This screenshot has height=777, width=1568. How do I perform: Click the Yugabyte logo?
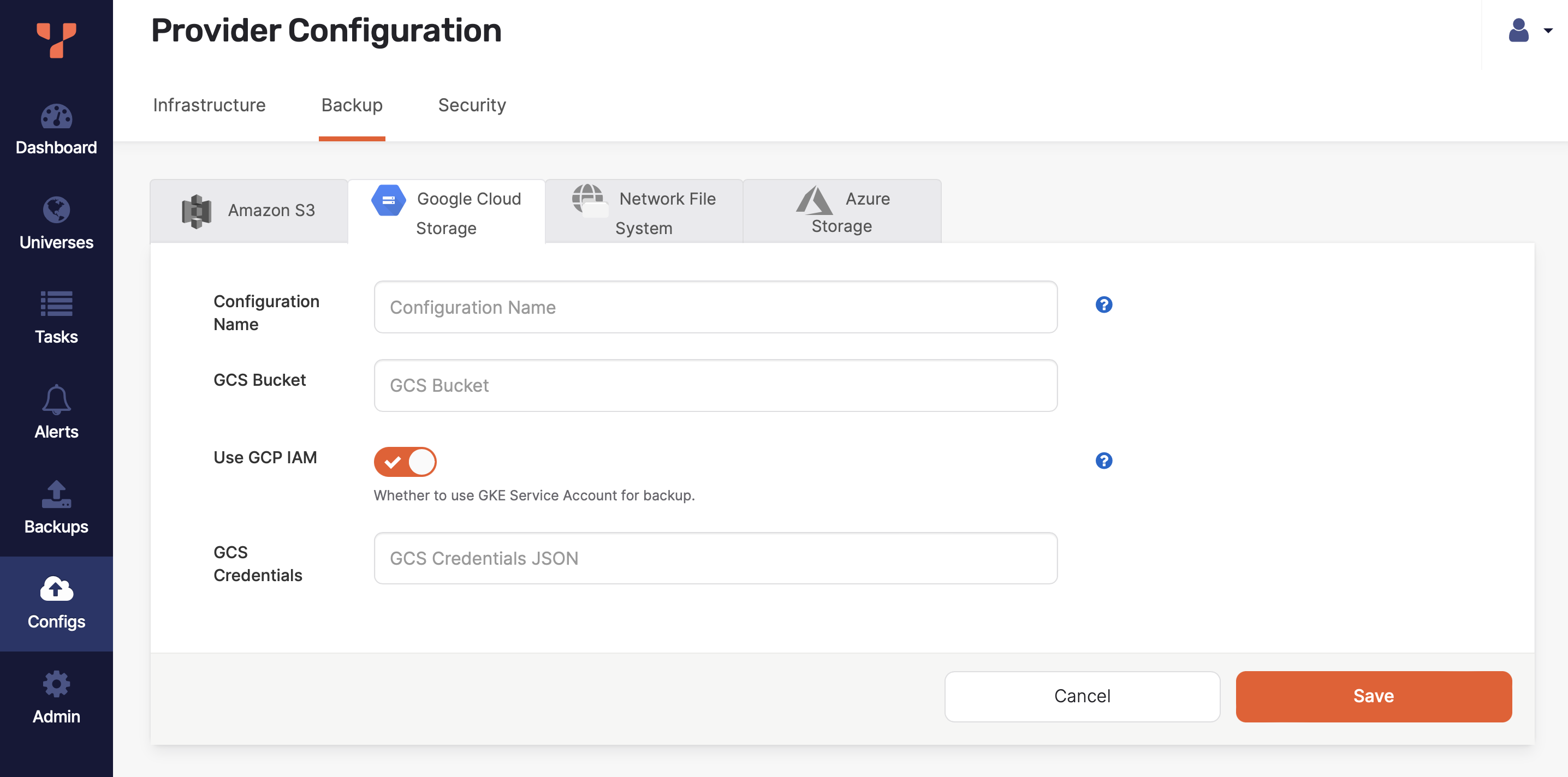tap(56, 40)
